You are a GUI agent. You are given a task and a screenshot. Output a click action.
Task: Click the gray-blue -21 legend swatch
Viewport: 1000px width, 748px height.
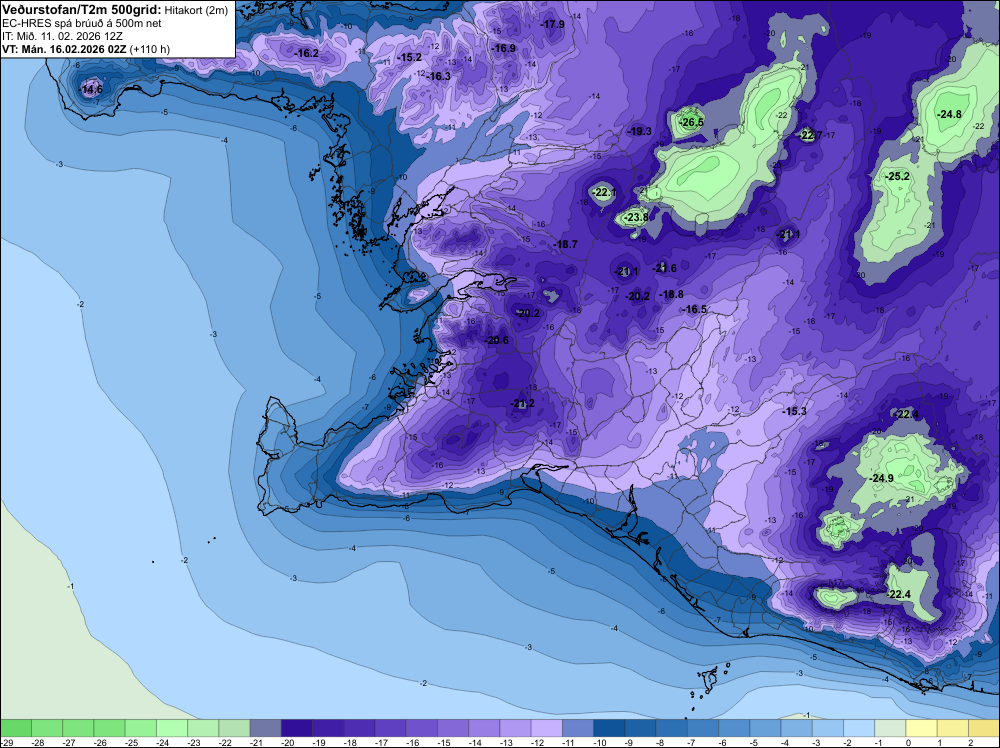coord(265,728)
